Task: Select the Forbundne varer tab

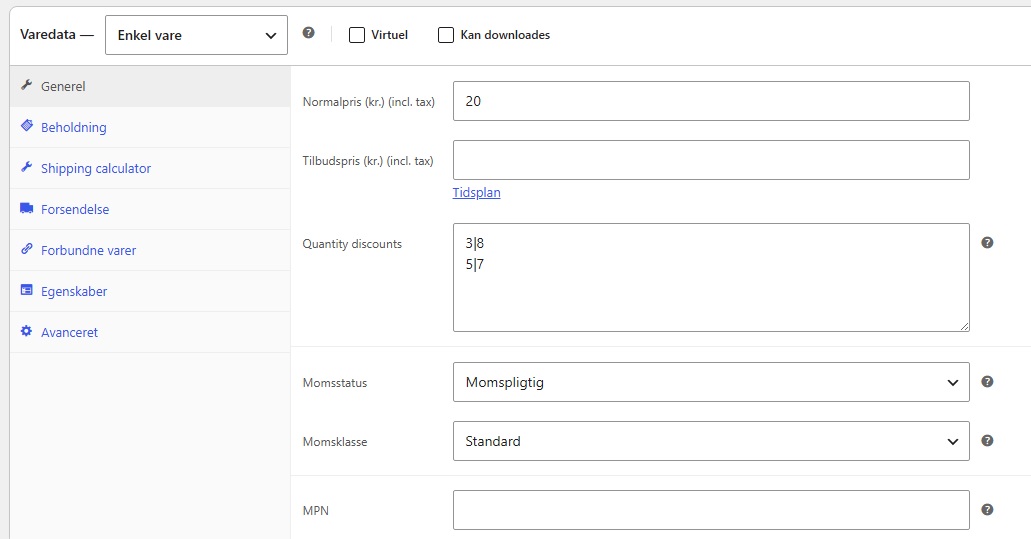Action: [x=150, y=250]
